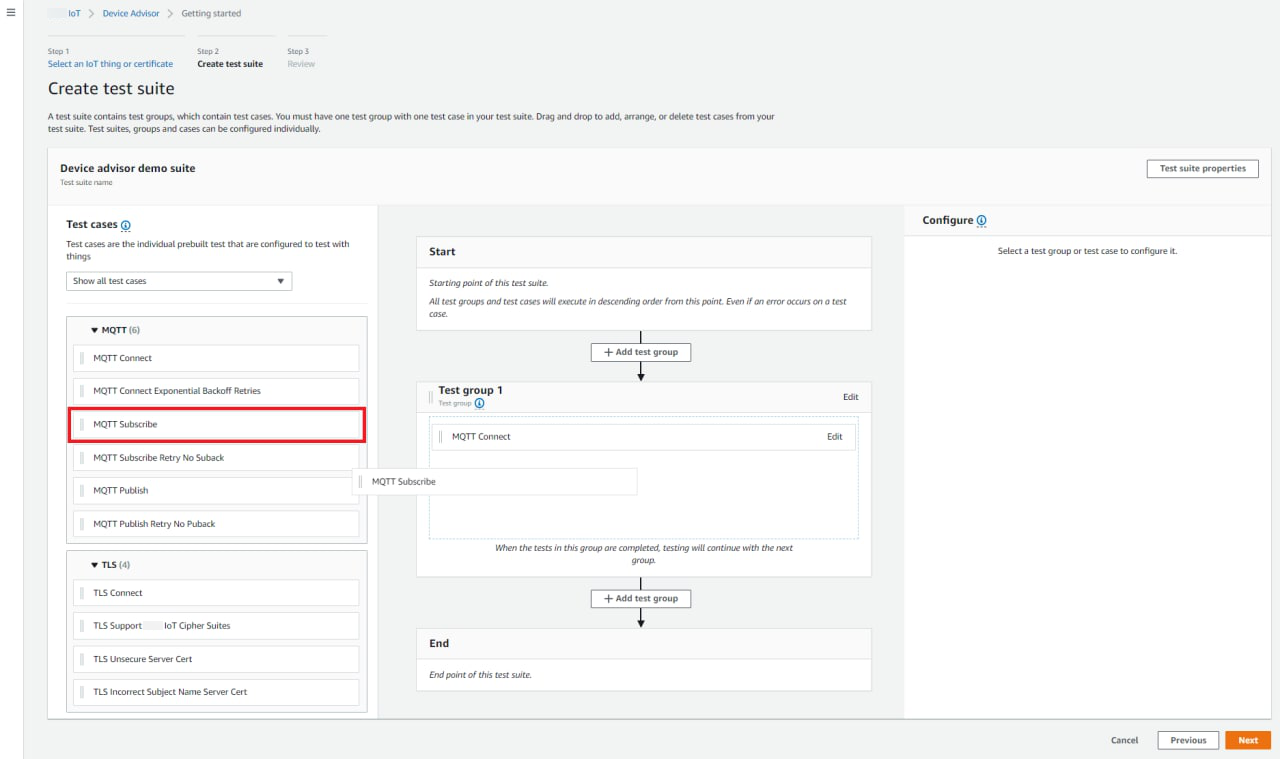
Task: Edit the MQTT Connect test case
Action: pyautogui.click(x=834, y=437)
